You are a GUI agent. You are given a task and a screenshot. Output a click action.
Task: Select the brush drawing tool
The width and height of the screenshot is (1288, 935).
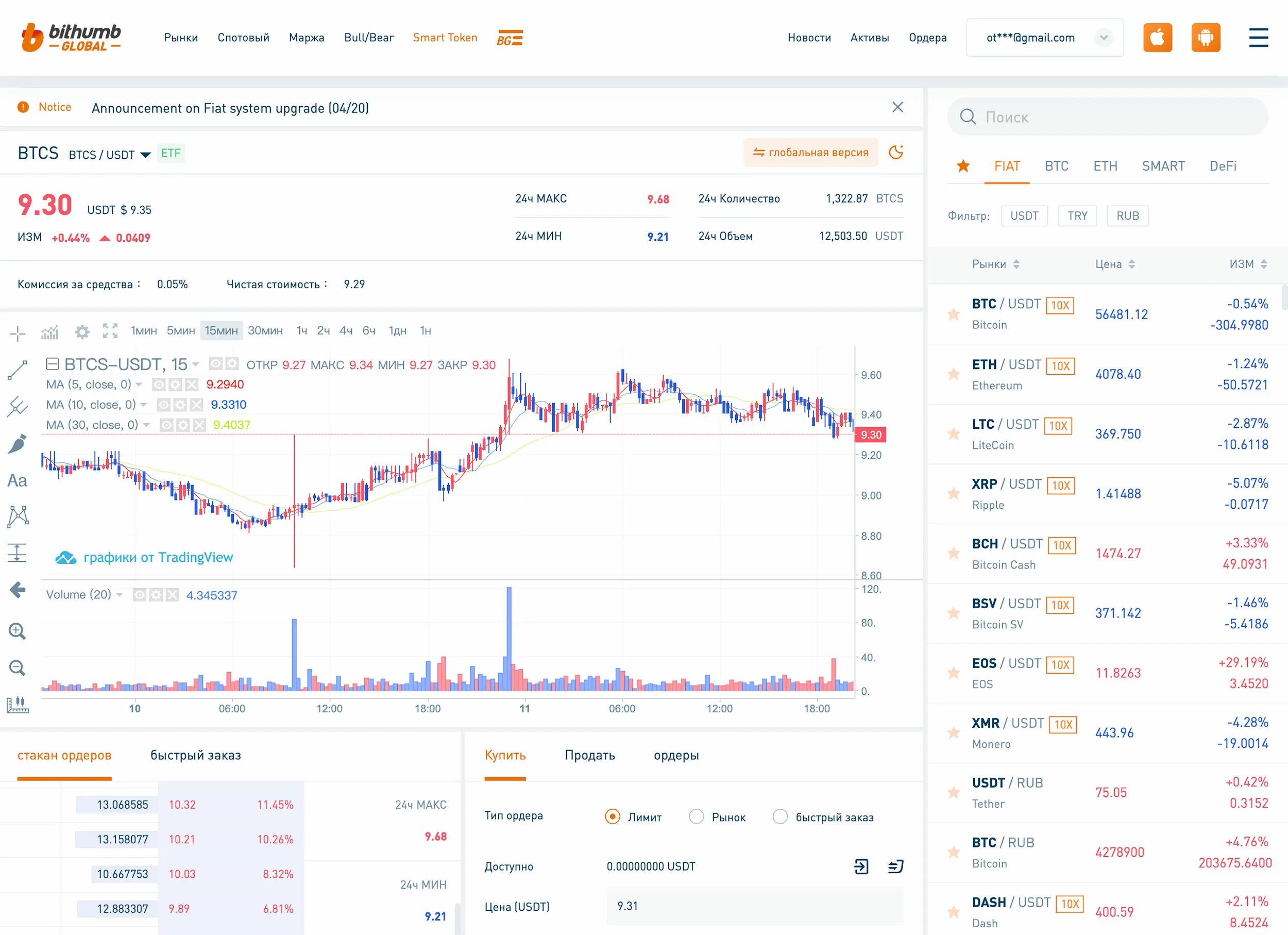point(17,444)
